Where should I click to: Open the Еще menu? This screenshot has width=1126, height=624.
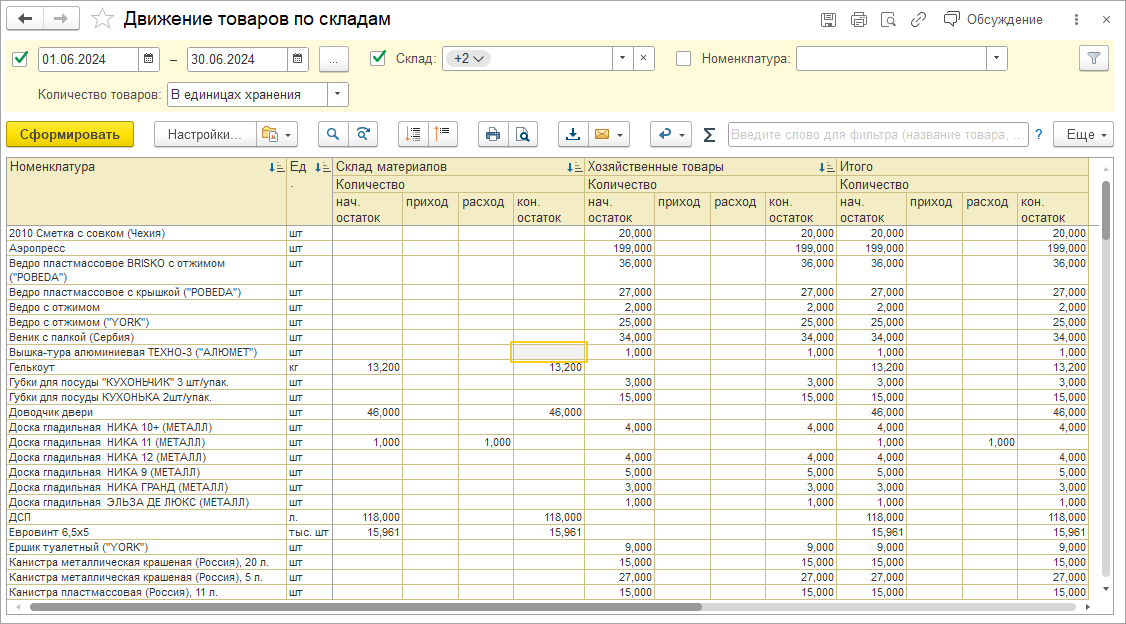point(1083,134)
